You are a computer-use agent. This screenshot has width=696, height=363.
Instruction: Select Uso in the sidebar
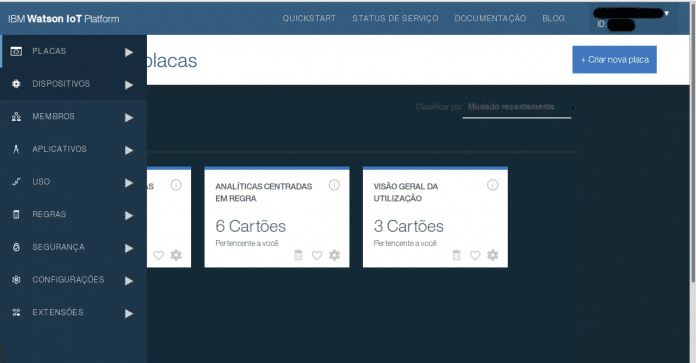(73, 182)
